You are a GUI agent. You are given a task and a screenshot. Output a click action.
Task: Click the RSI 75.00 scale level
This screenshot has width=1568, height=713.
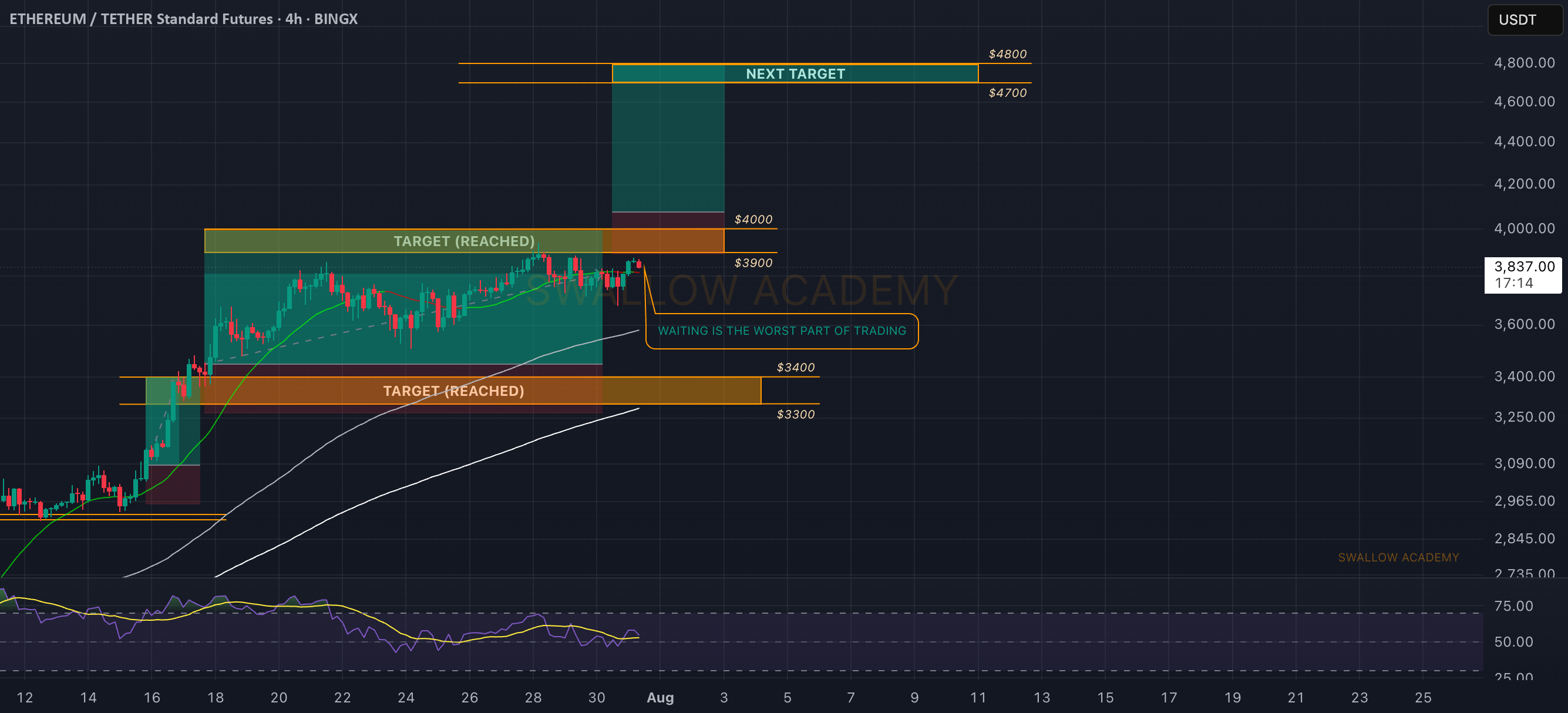[x=1513, y=606]
